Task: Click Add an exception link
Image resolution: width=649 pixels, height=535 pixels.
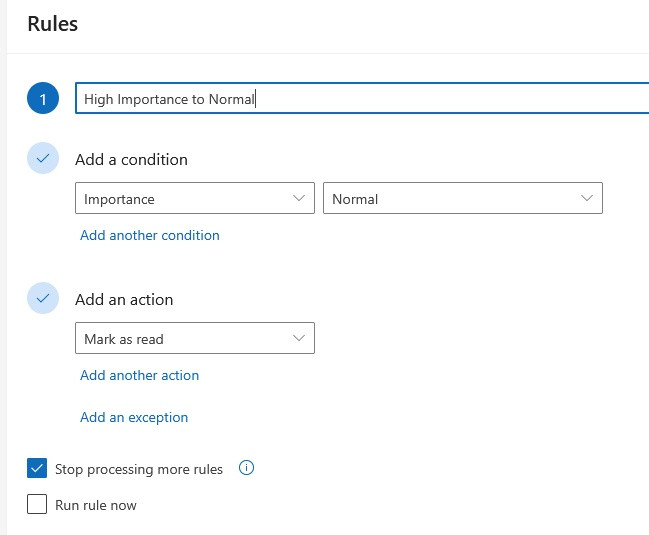Action: 134,417
